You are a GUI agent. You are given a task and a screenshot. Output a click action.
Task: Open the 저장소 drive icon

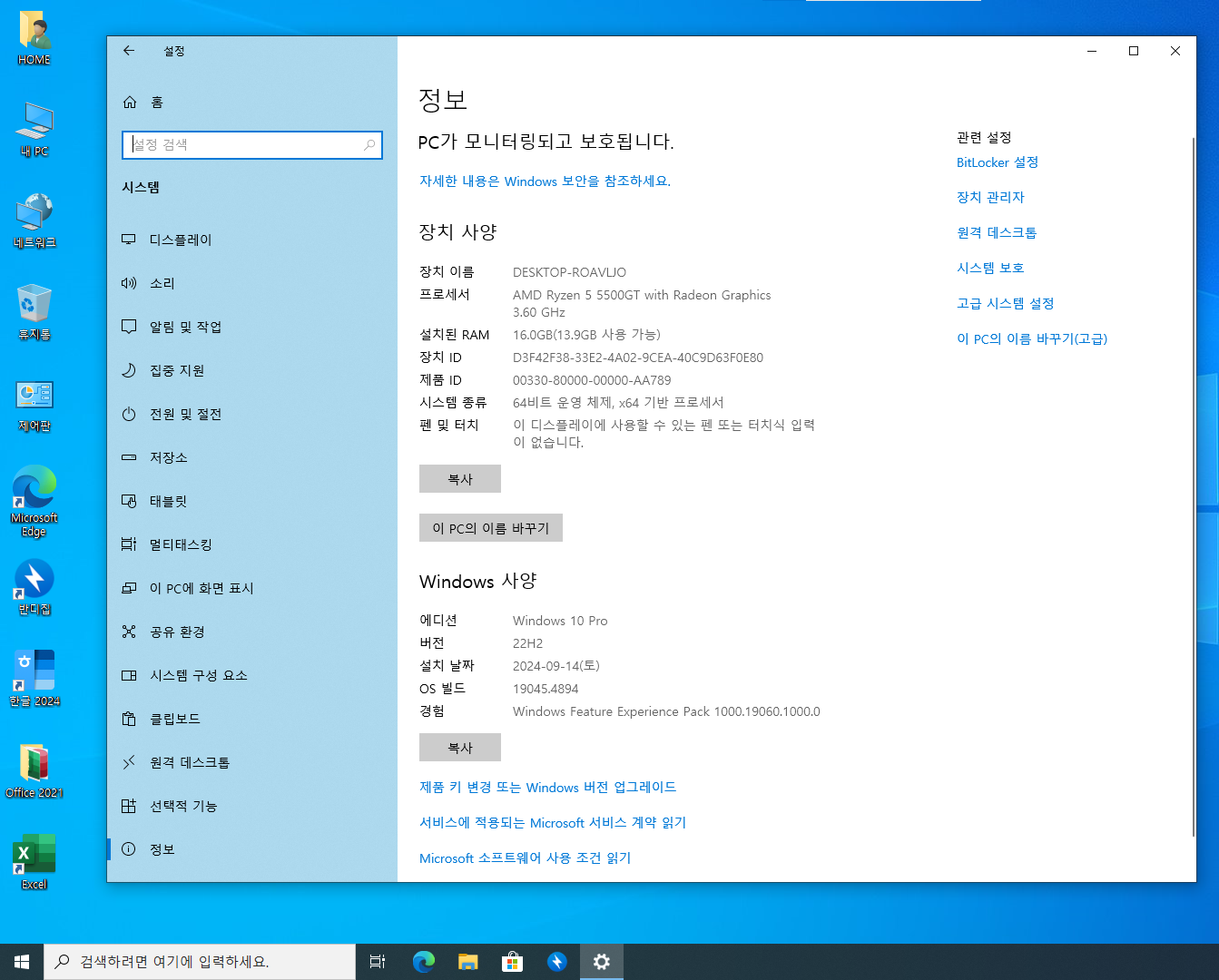[129, 457]
